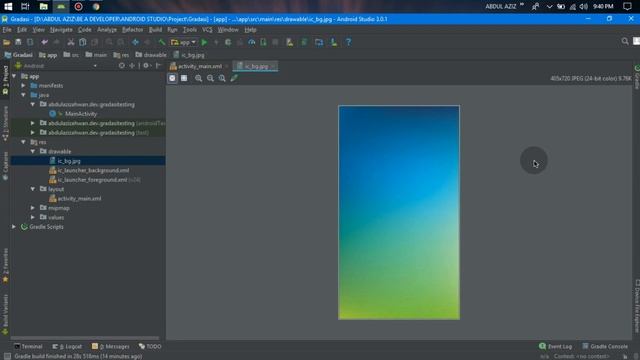Reset image zoom to actual size

tap(222, 78)
